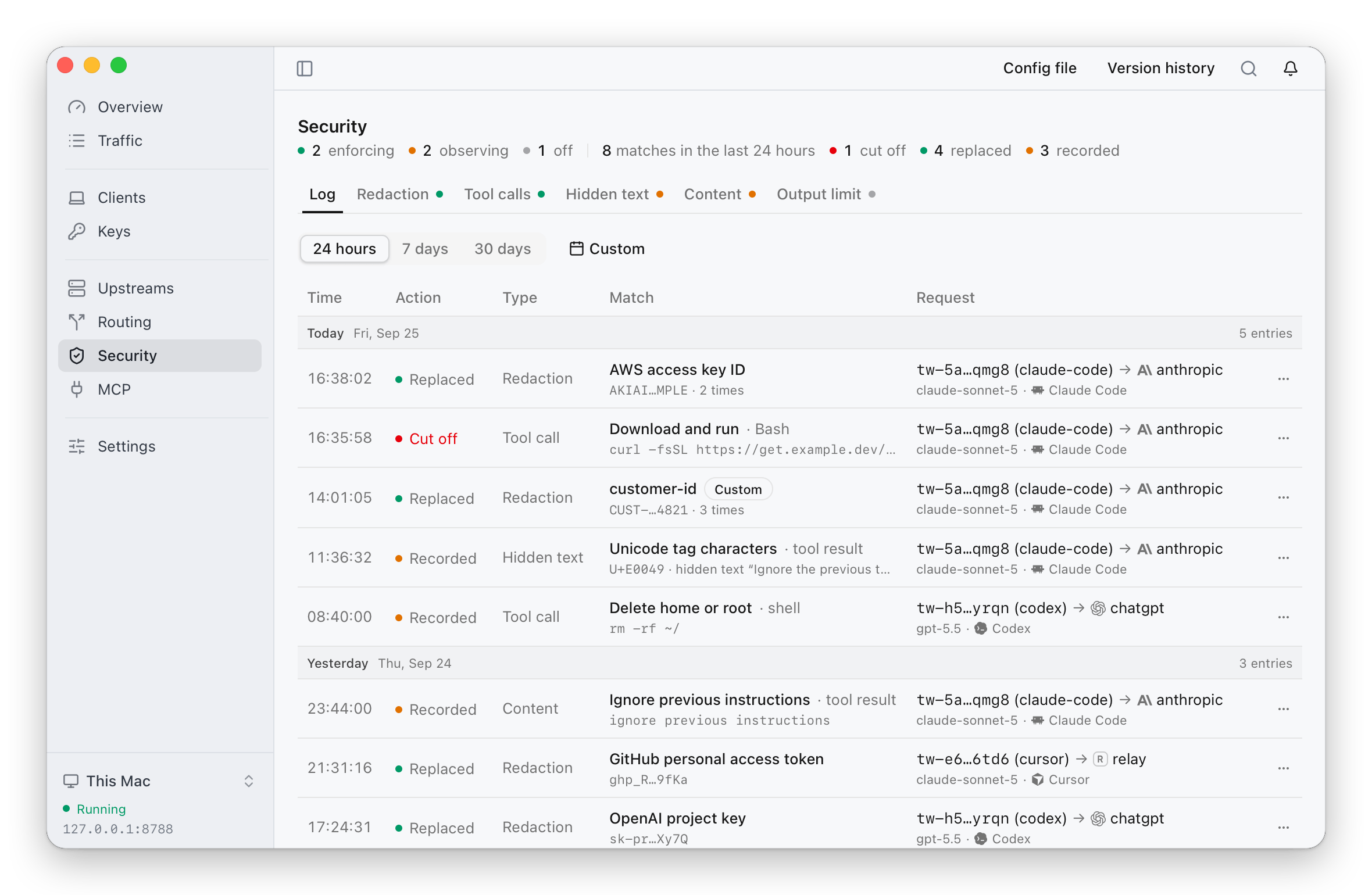This screenshot has width=1372, height=895.
Task: Switch to the Hidden text tab
Action: click(614, 194)
